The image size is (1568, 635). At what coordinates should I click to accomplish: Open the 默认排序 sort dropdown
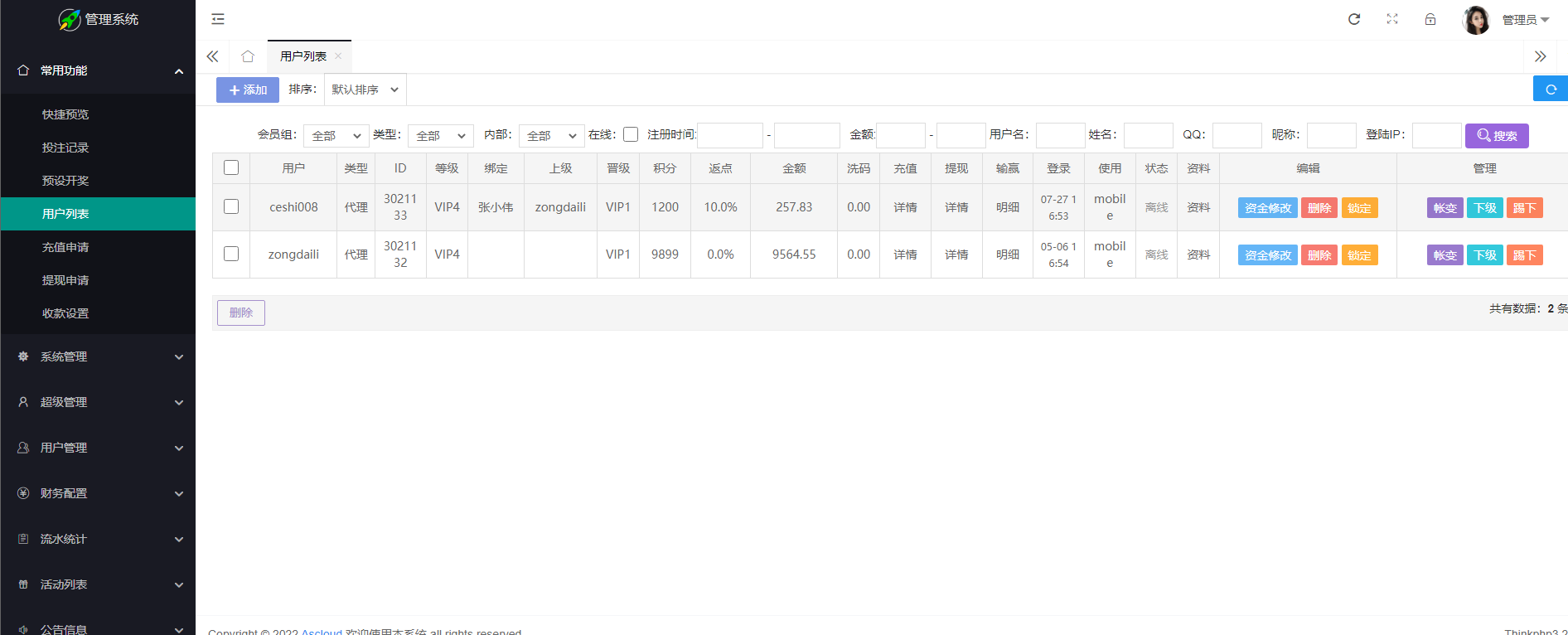point(365,90)
